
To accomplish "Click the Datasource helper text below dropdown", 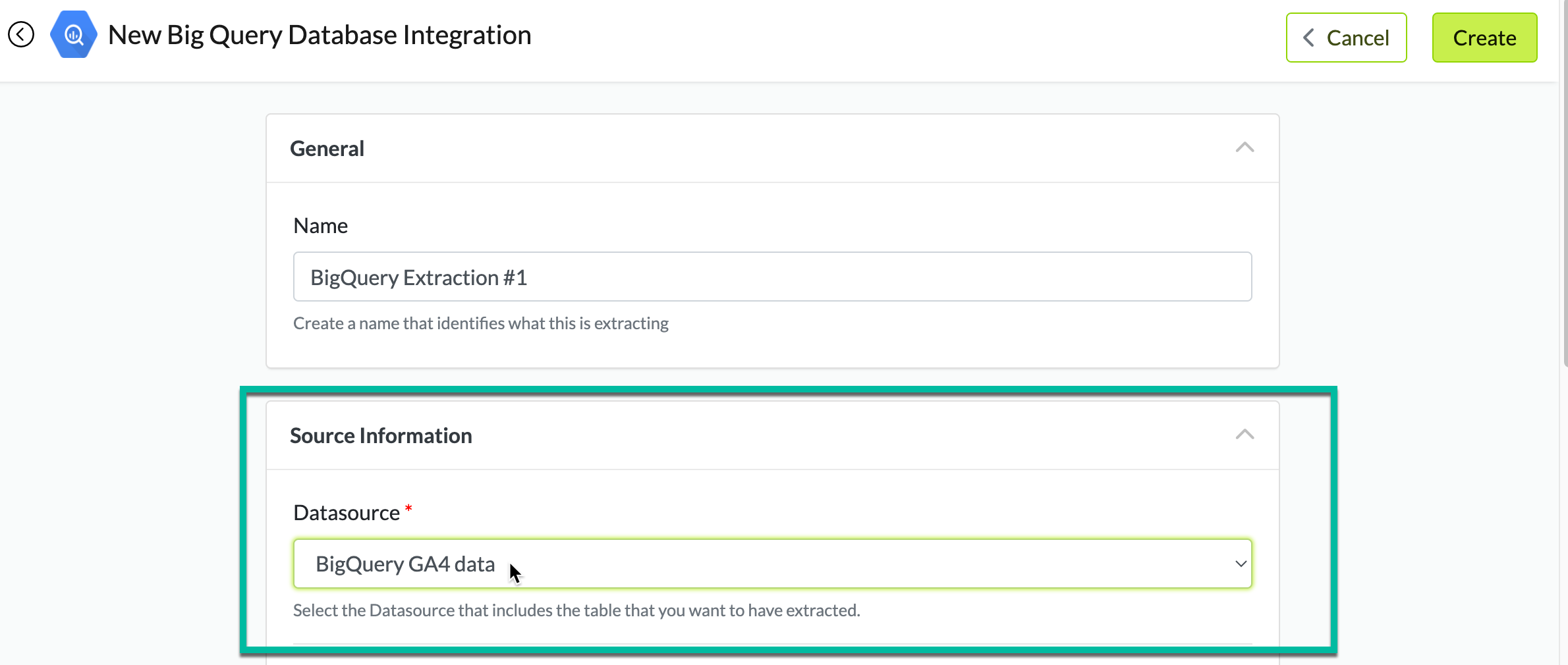I will tap(576, 610).
